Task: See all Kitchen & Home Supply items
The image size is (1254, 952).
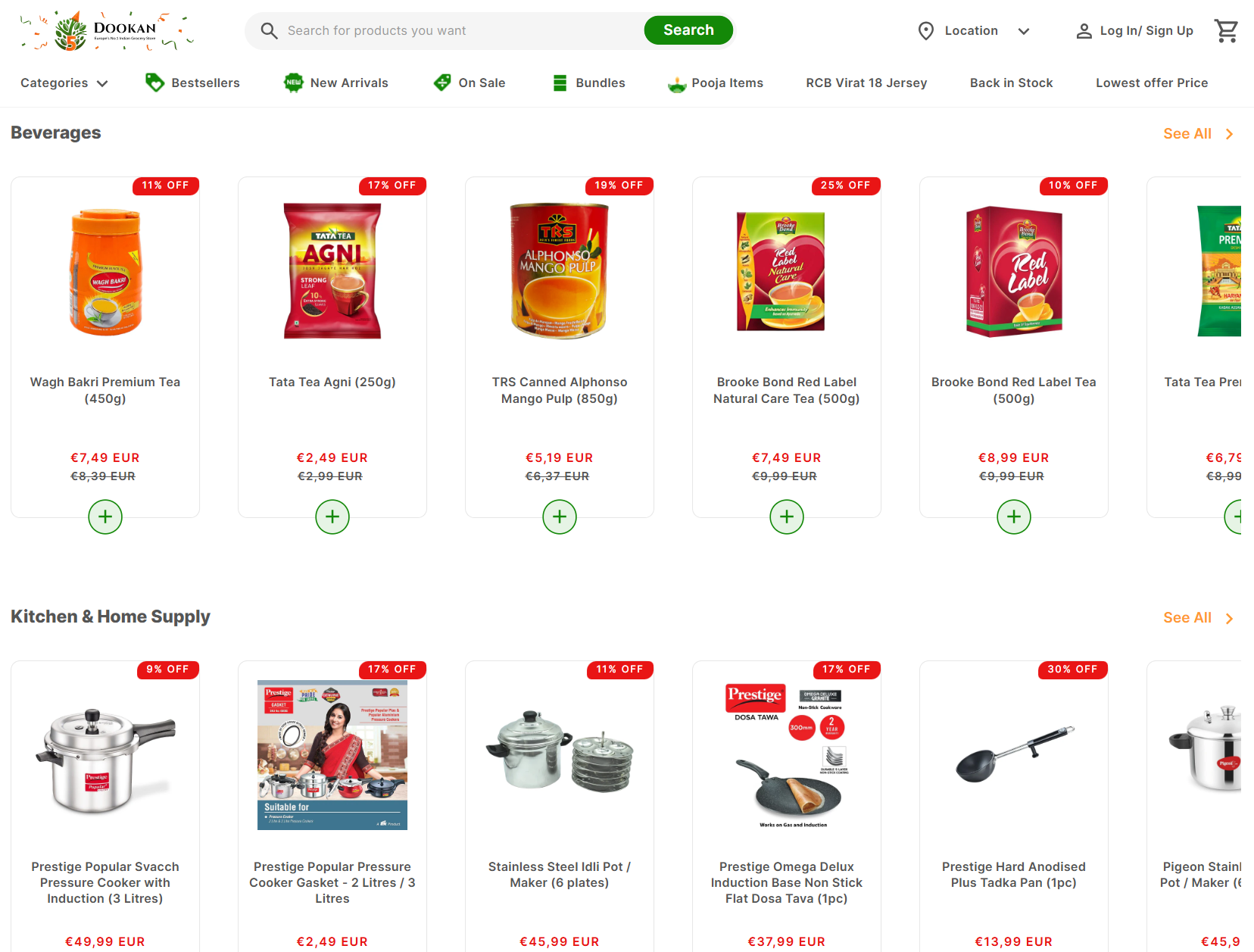Action: click(1199, 618)
